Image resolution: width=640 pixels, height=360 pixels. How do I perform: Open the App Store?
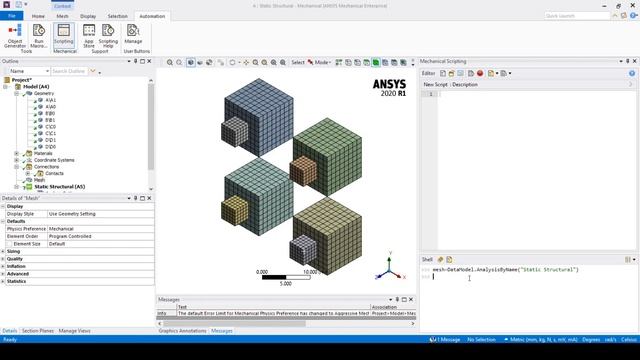pos(89,36)
